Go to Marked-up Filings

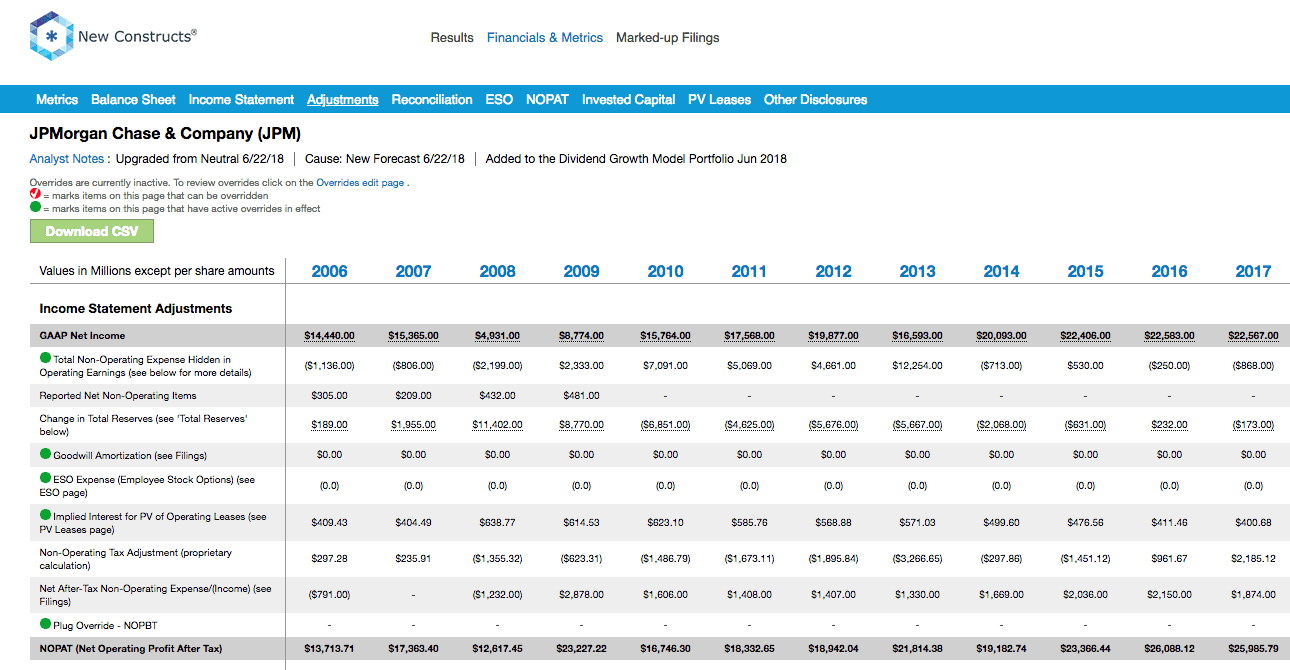tap(668, 37)
